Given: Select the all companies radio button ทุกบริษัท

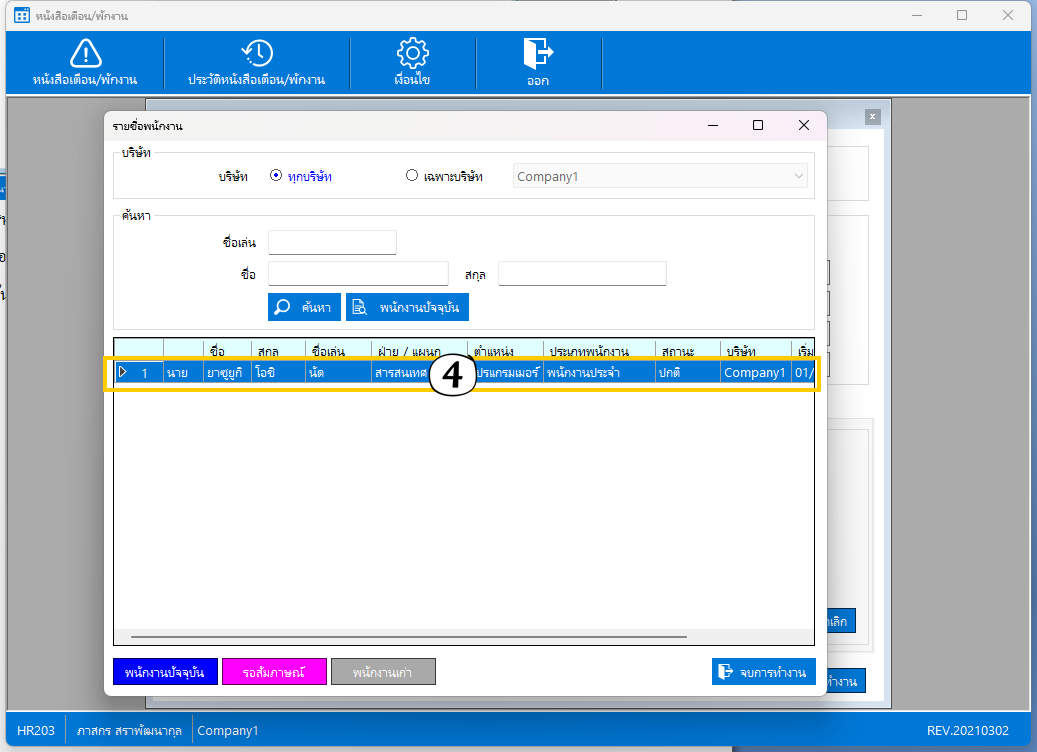Looking at the screenshot, I should [x=276, y=176].
